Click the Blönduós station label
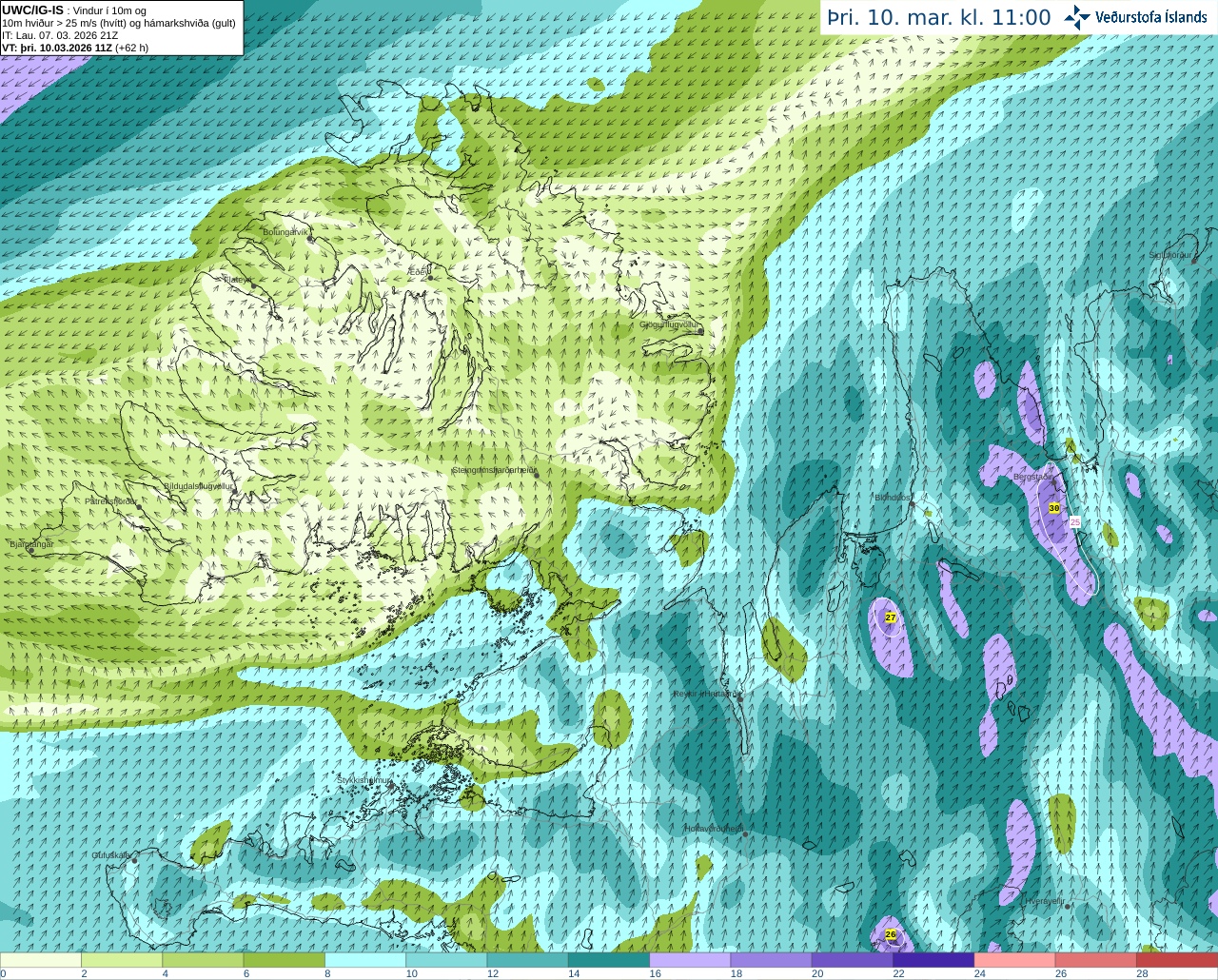Screen dimensions: 1218x980 click(x=893, y=498)
